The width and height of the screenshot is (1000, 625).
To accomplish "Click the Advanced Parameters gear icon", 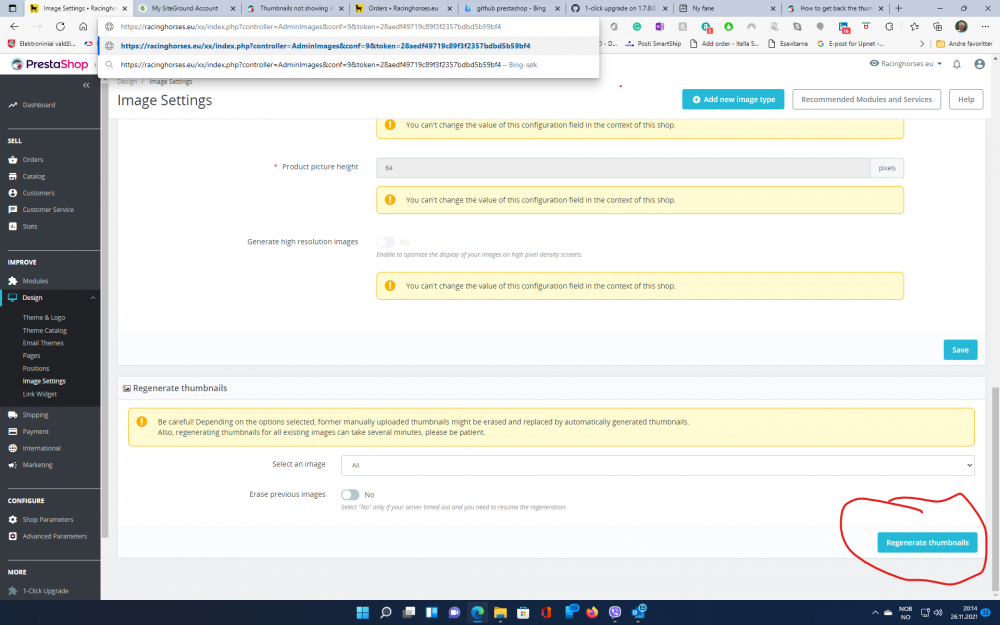I will coord(13,536).
